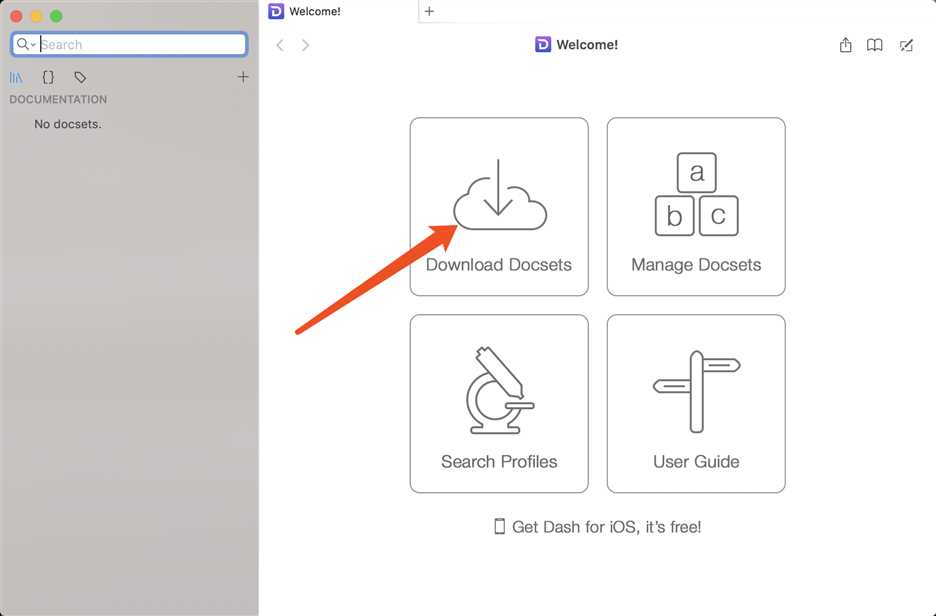Show the docsets library sidebar view

[16, 78]
